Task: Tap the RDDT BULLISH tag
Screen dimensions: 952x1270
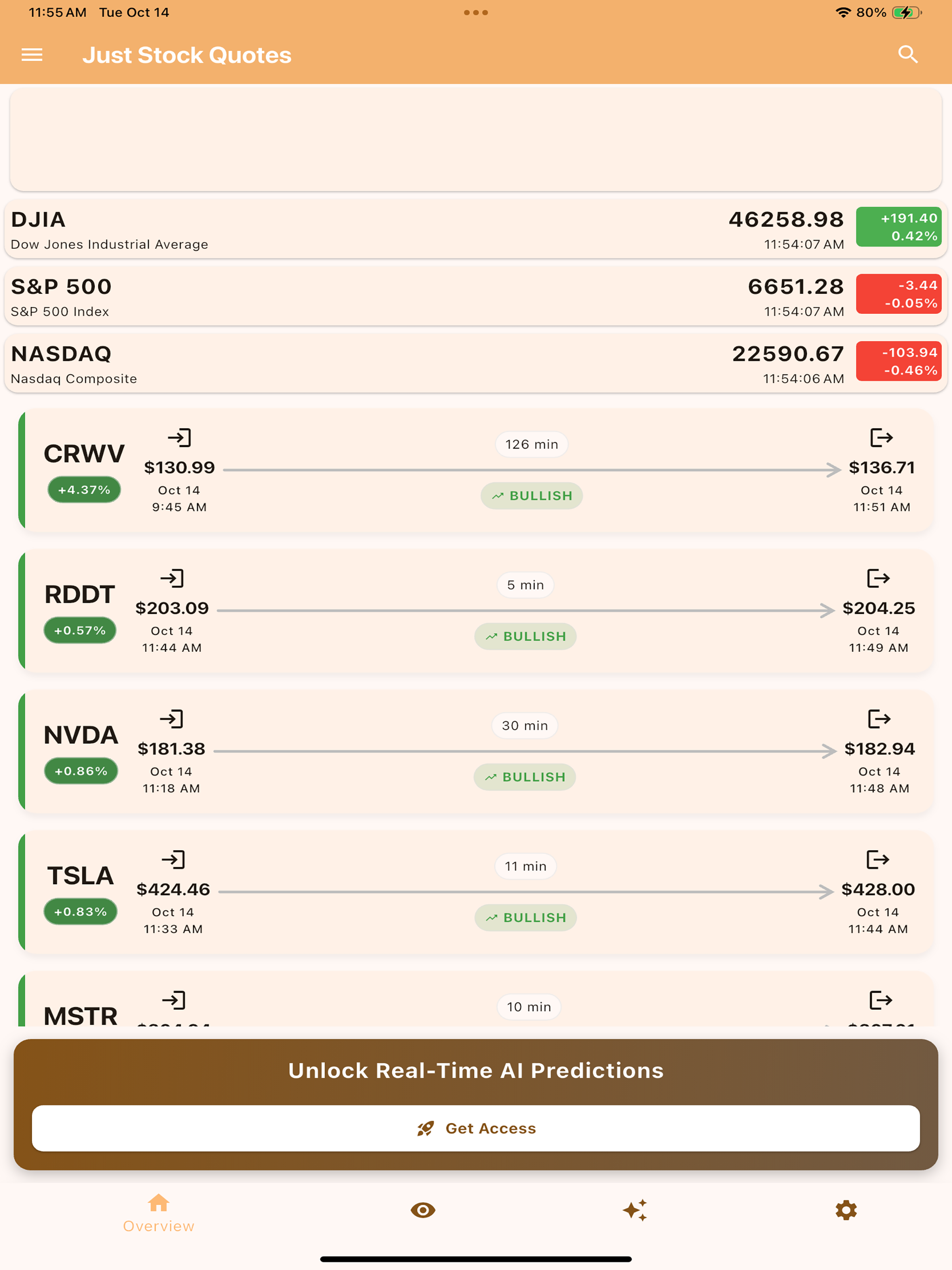Action: [x=525, y=636]
